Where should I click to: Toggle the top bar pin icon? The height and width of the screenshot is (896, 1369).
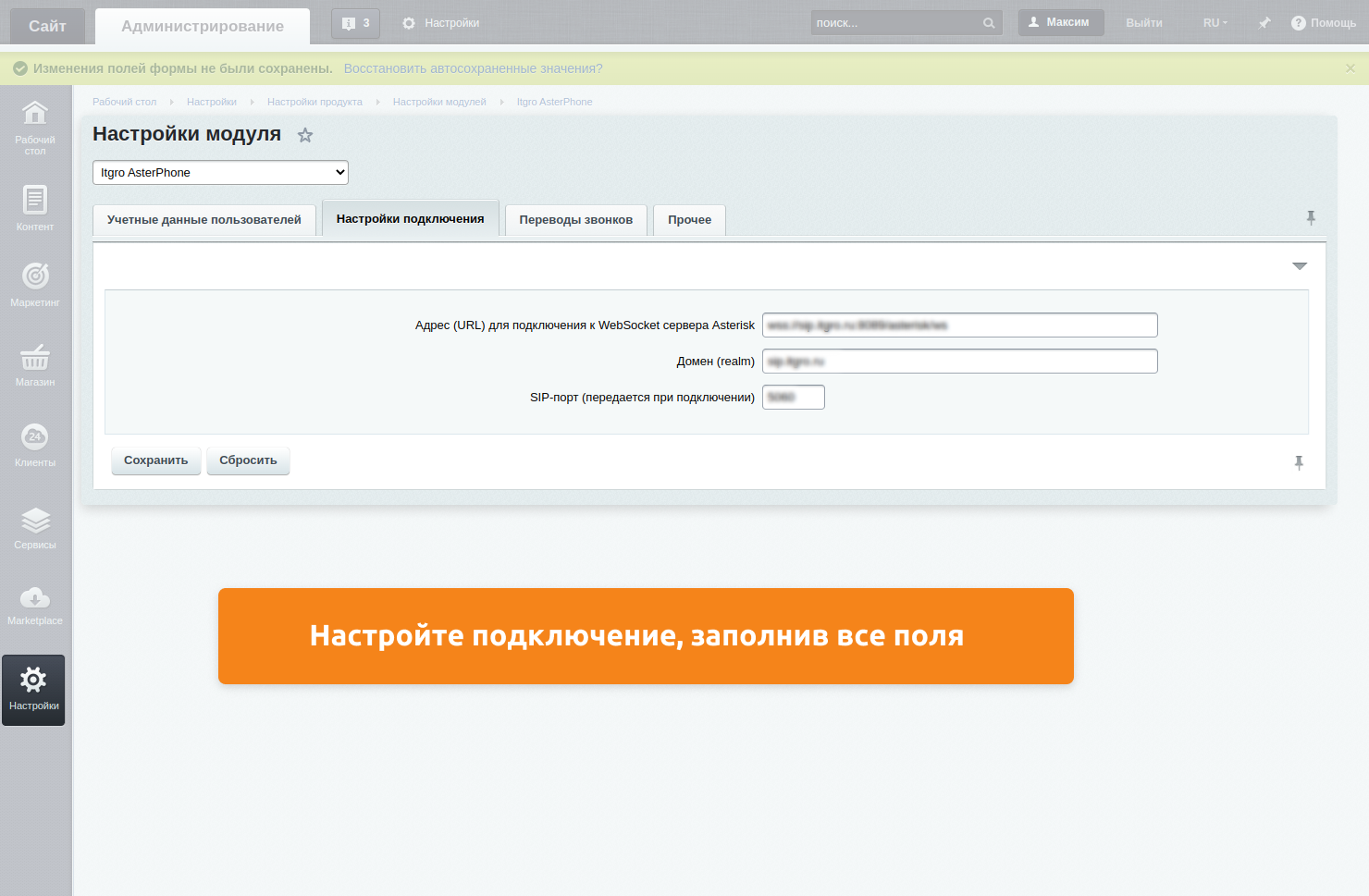[x=1264, y=23]
